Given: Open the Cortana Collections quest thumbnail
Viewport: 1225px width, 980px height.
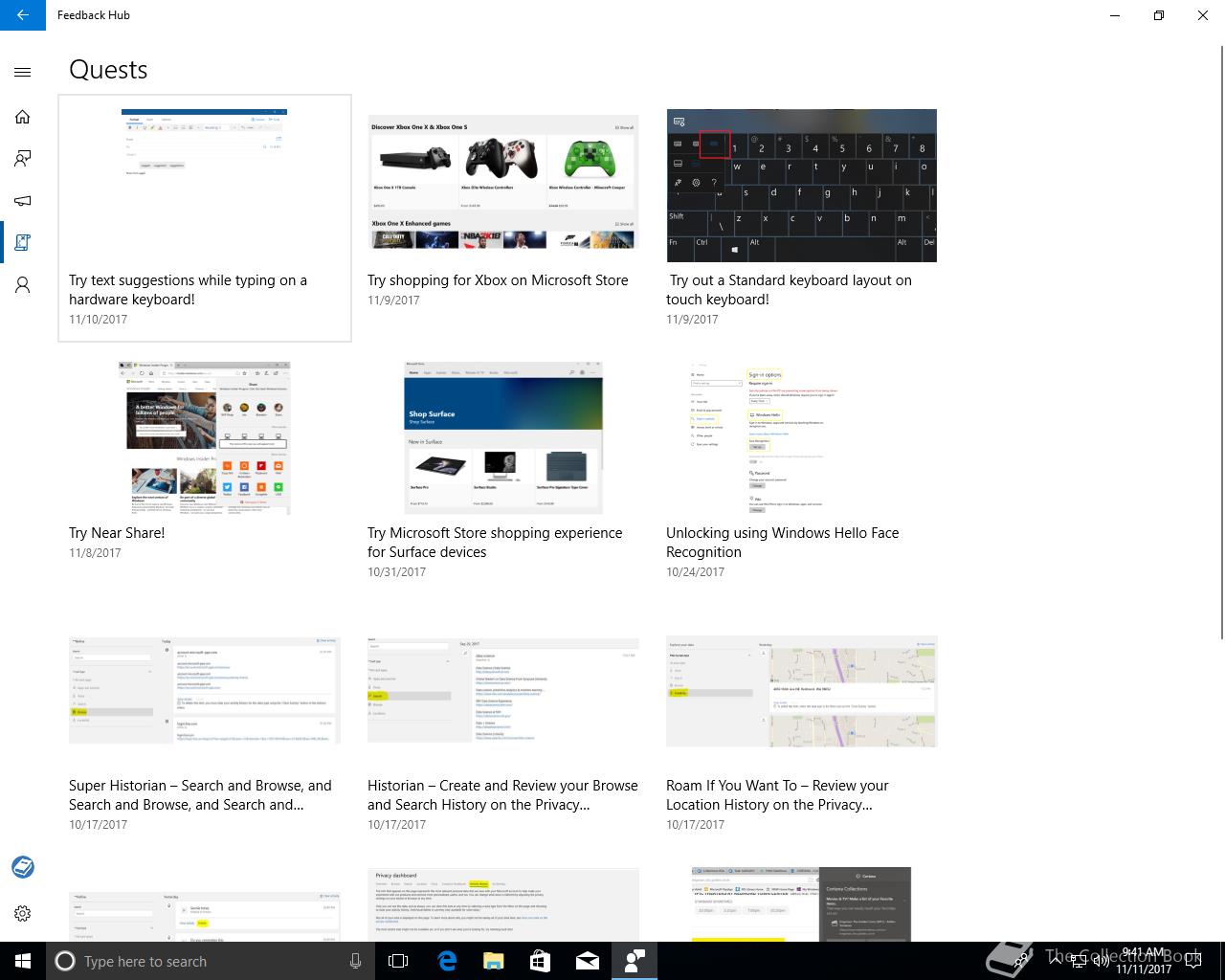Looking at the screenshot, I should [x=801, y=904].
